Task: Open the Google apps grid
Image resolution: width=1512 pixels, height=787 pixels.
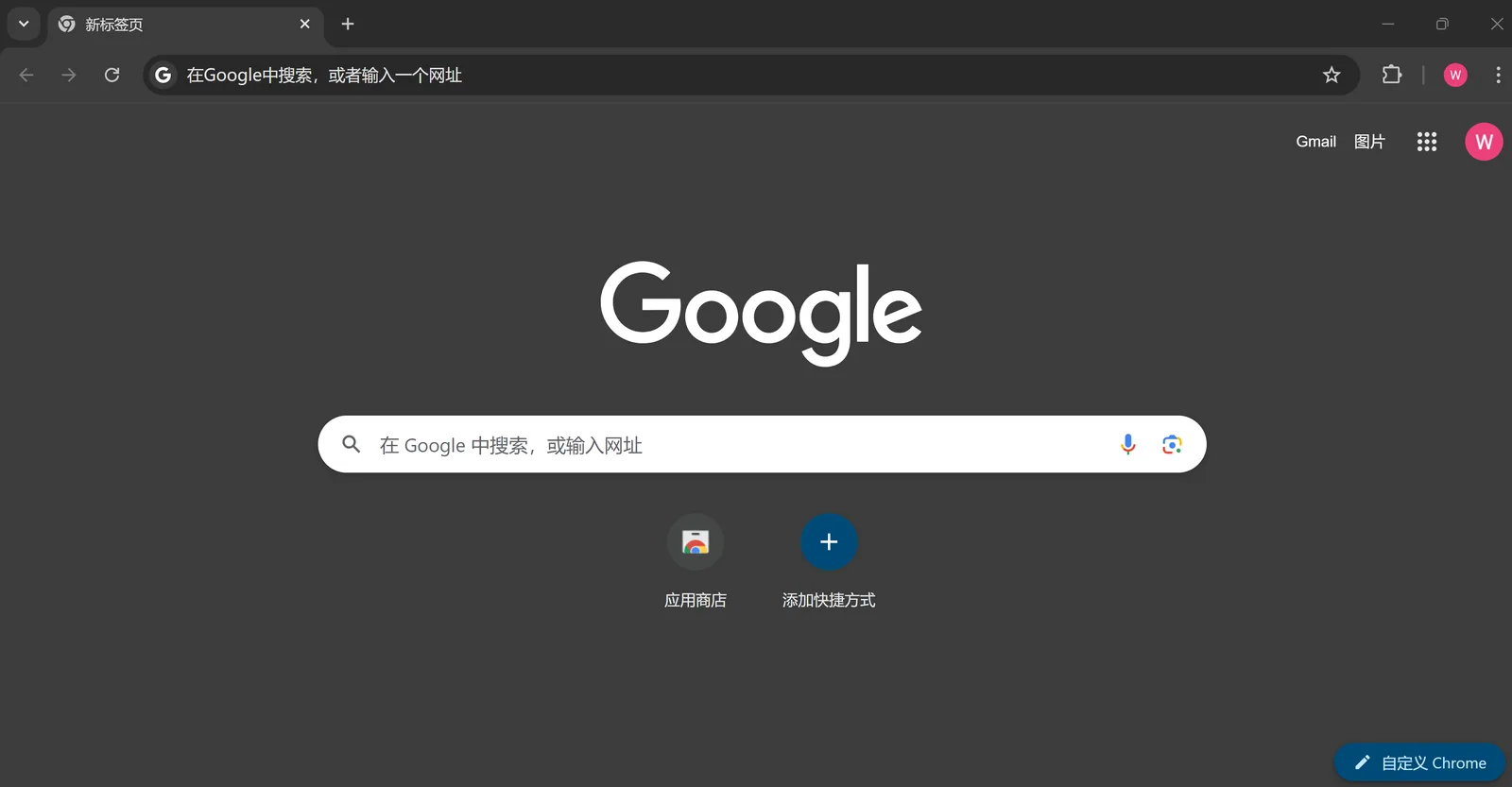Action: [x=1427, y=142]
